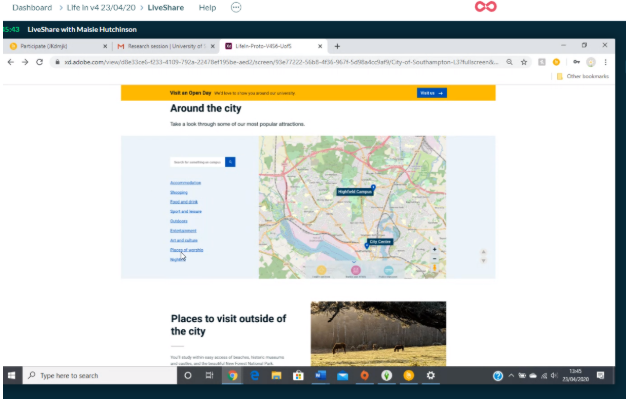626x399 pixels.
Task: Click the City Centre map marker label
Action: click(380, 242)
